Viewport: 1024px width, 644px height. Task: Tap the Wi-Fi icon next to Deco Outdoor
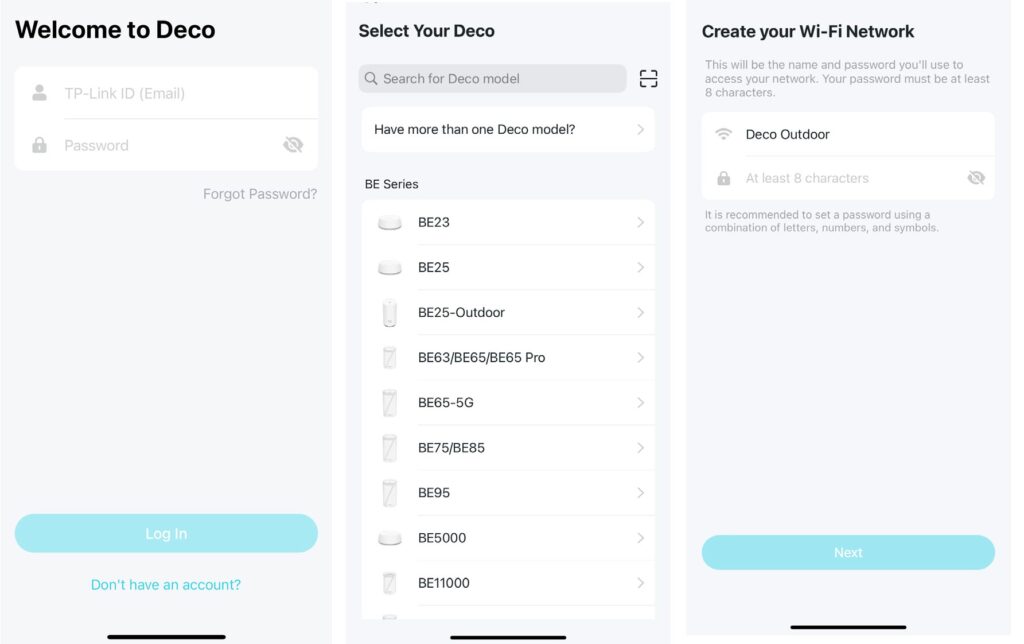click(723, 134)
